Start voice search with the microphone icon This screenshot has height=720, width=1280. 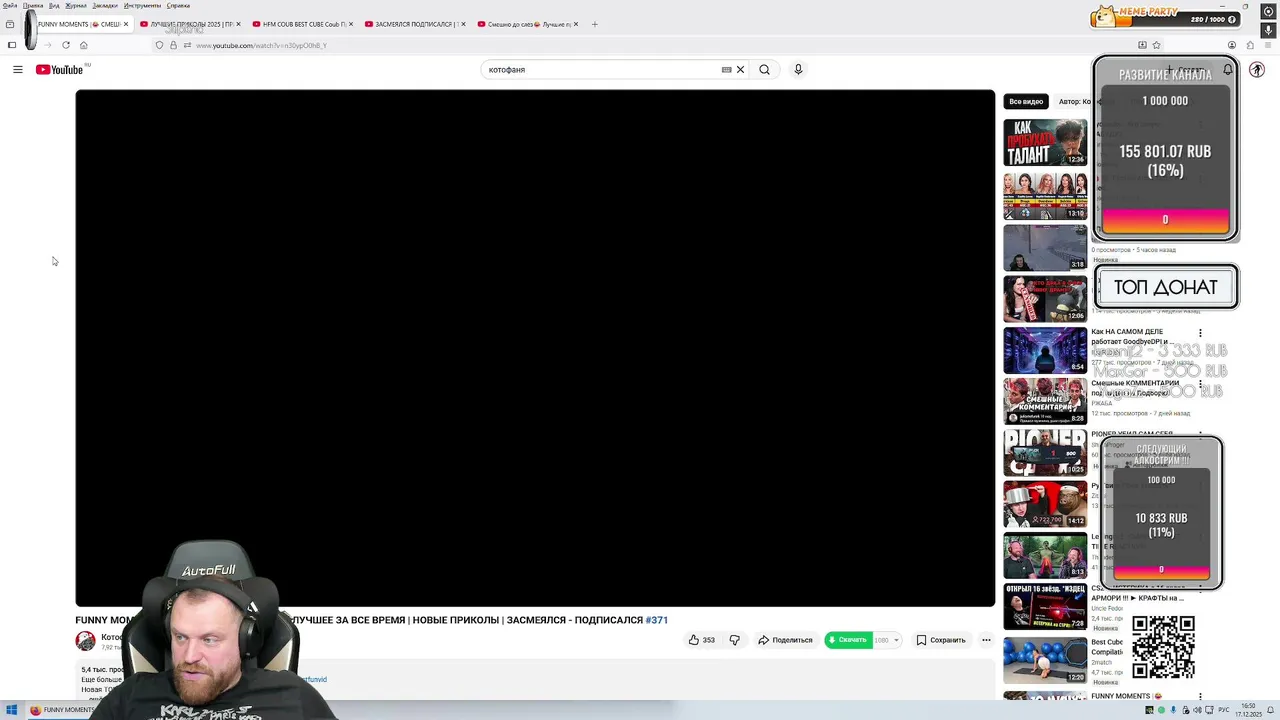798,69
